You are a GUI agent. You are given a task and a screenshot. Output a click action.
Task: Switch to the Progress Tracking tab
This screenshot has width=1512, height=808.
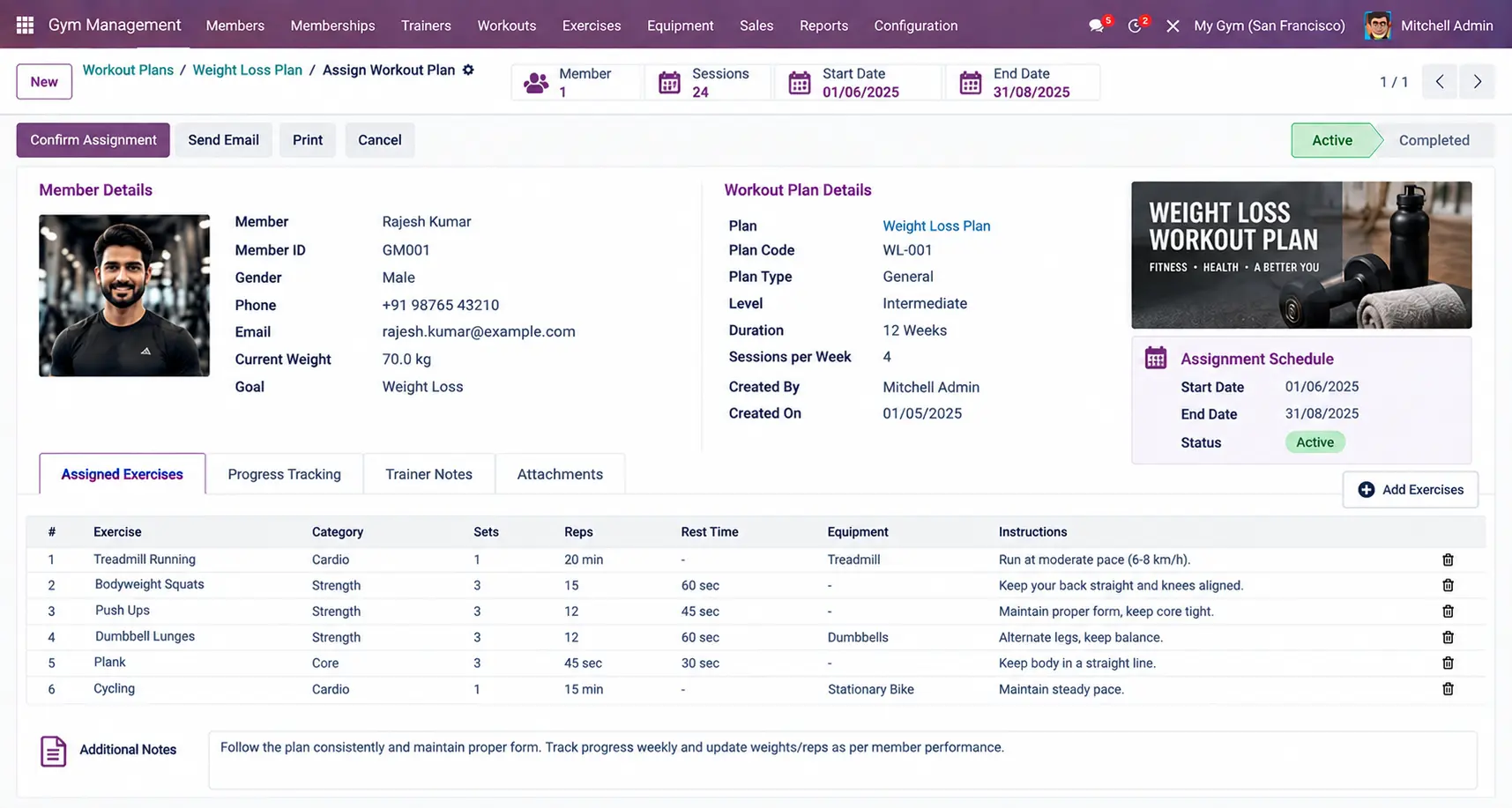click(x=284, y=474)
